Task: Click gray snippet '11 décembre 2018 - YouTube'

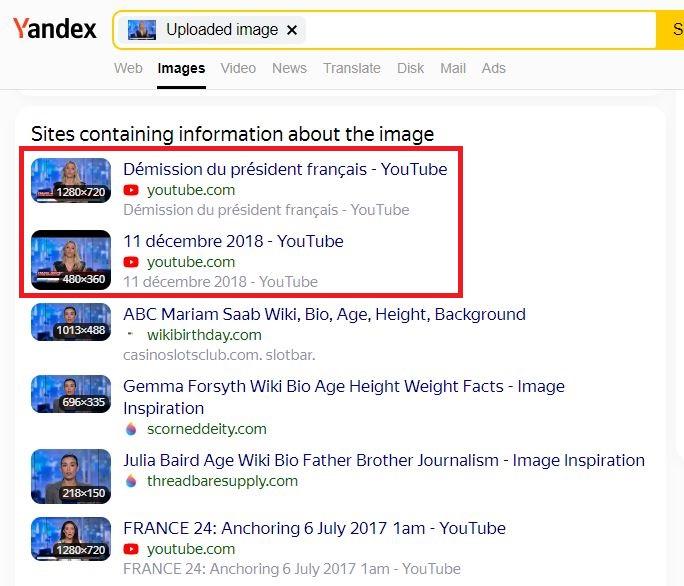Action: point(220,282)
